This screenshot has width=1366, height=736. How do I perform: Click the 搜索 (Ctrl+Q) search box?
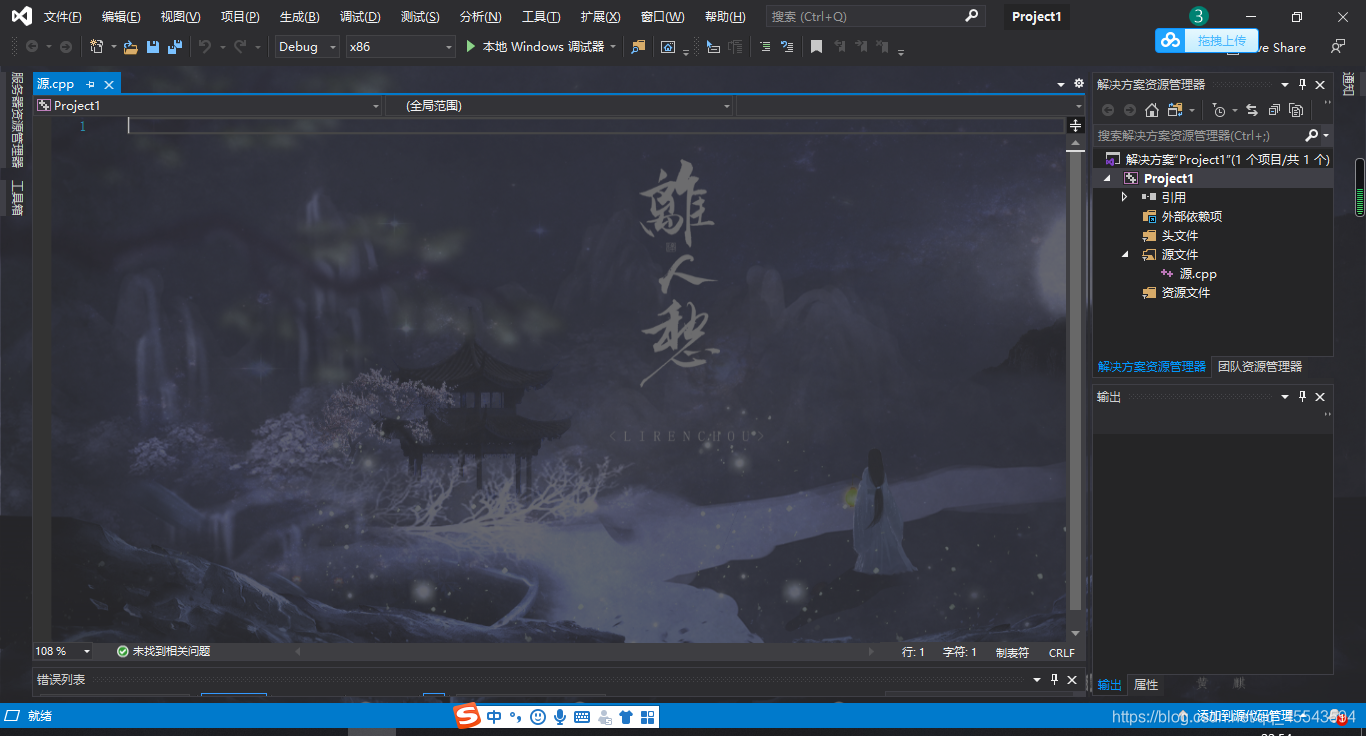point(875,17)
